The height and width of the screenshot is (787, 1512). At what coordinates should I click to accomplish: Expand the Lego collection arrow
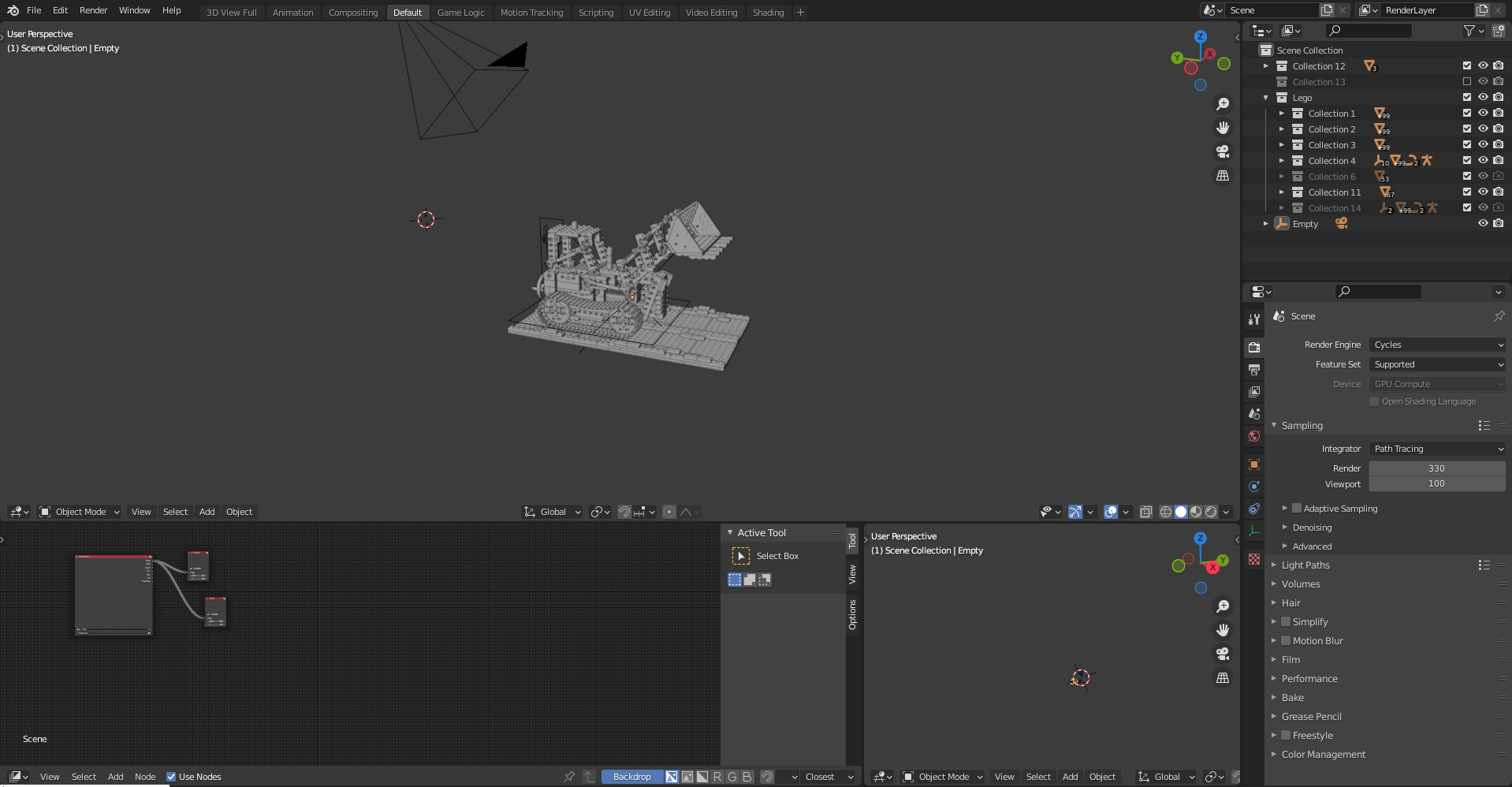pos(1266,97)
